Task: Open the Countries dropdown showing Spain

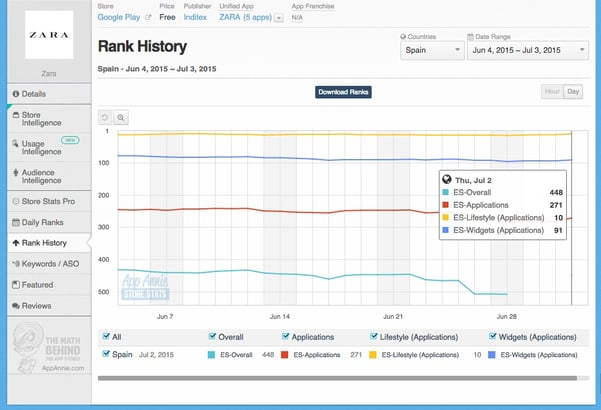Action: [x=430, y=49]
